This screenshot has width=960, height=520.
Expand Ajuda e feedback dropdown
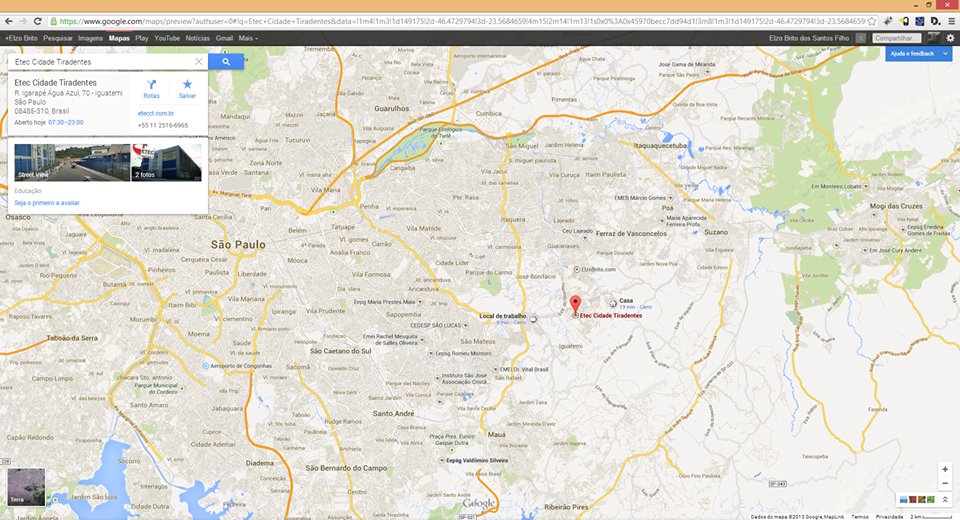[x=944, y=53]
